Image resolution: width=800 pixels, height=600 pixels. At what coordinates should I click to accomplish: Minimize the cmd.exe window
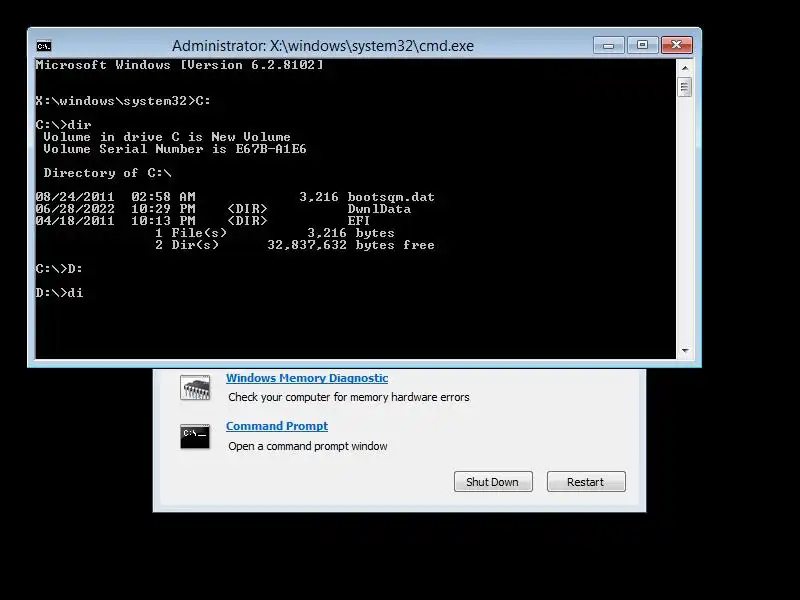609,45
